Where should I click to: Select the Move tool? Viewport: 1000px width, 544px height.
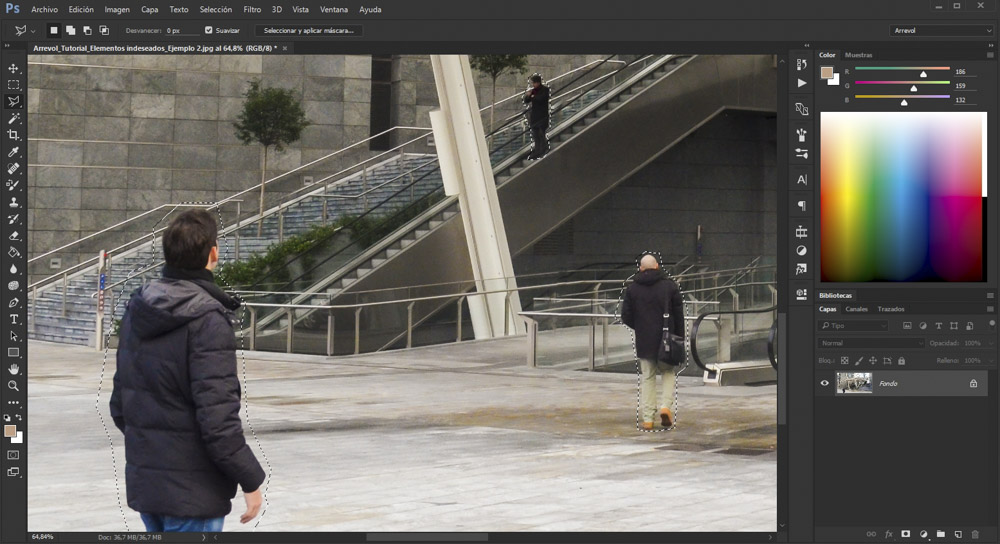pos(13,68)
